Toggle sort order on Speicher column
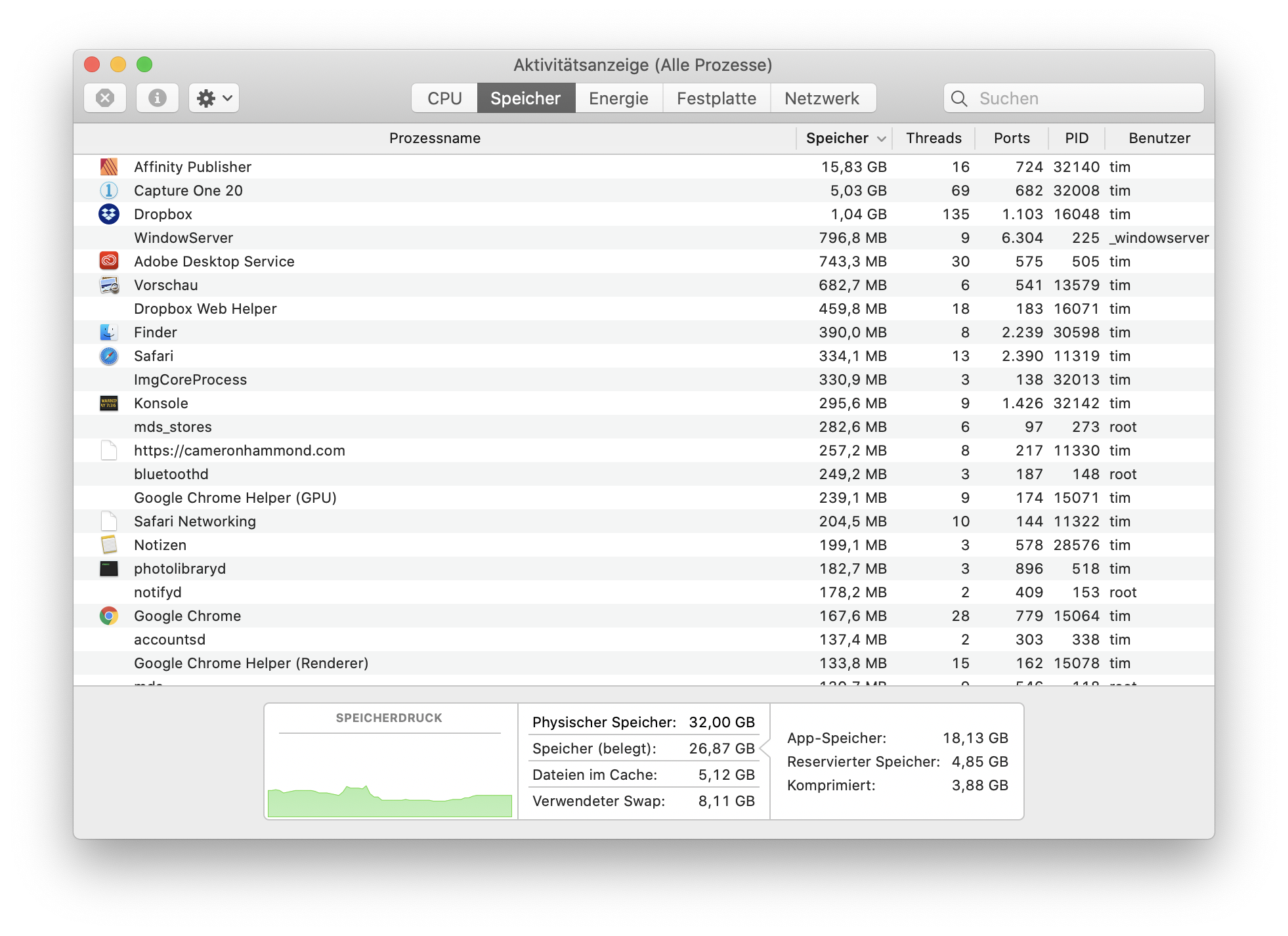The height and width of the screenshot is (936, 1288). click(845, 138)
